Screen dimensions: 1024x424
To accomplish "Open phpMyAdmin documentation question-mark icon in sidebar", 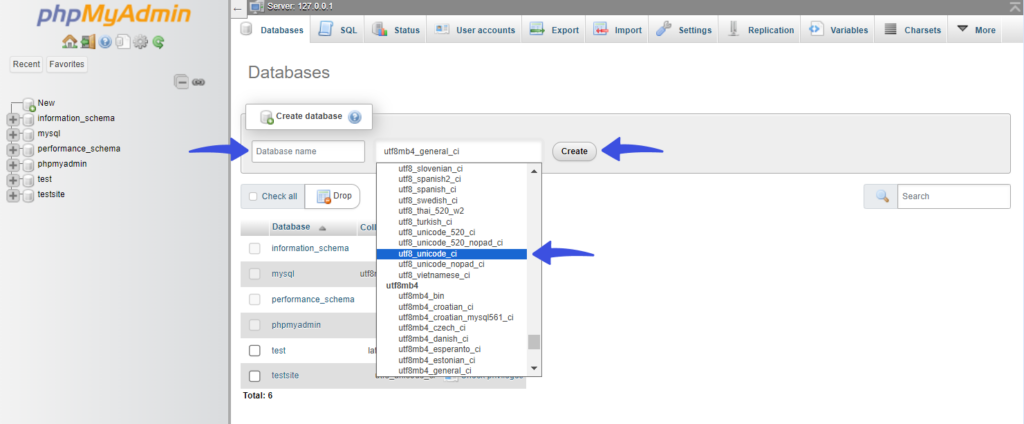I will [105, 42].
